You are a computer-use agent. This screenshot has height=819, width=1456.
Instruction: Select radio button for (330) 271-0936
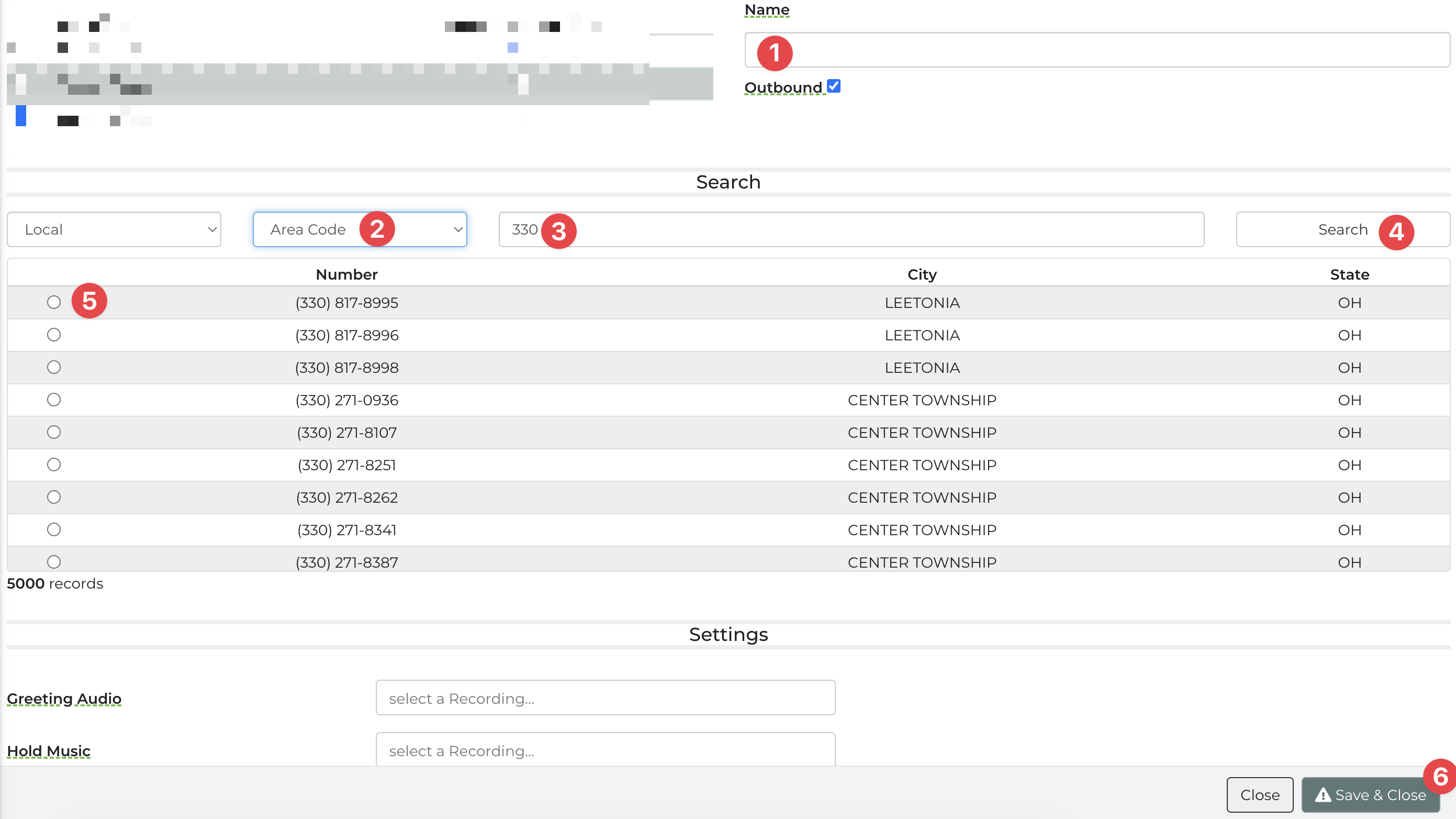coord(54,400)
